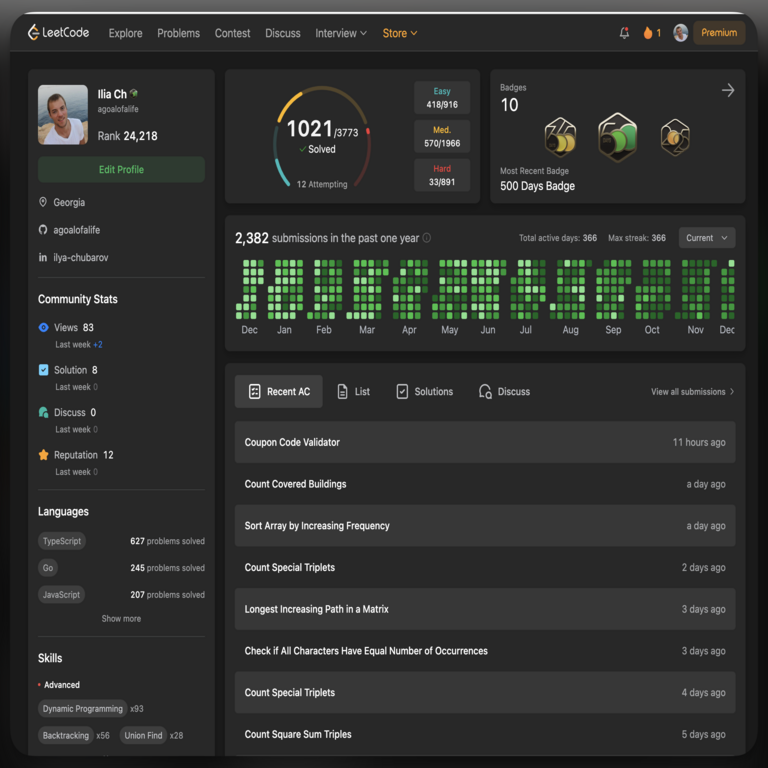
Task: Open View all submissions link
Action: (x=692, y=392)
